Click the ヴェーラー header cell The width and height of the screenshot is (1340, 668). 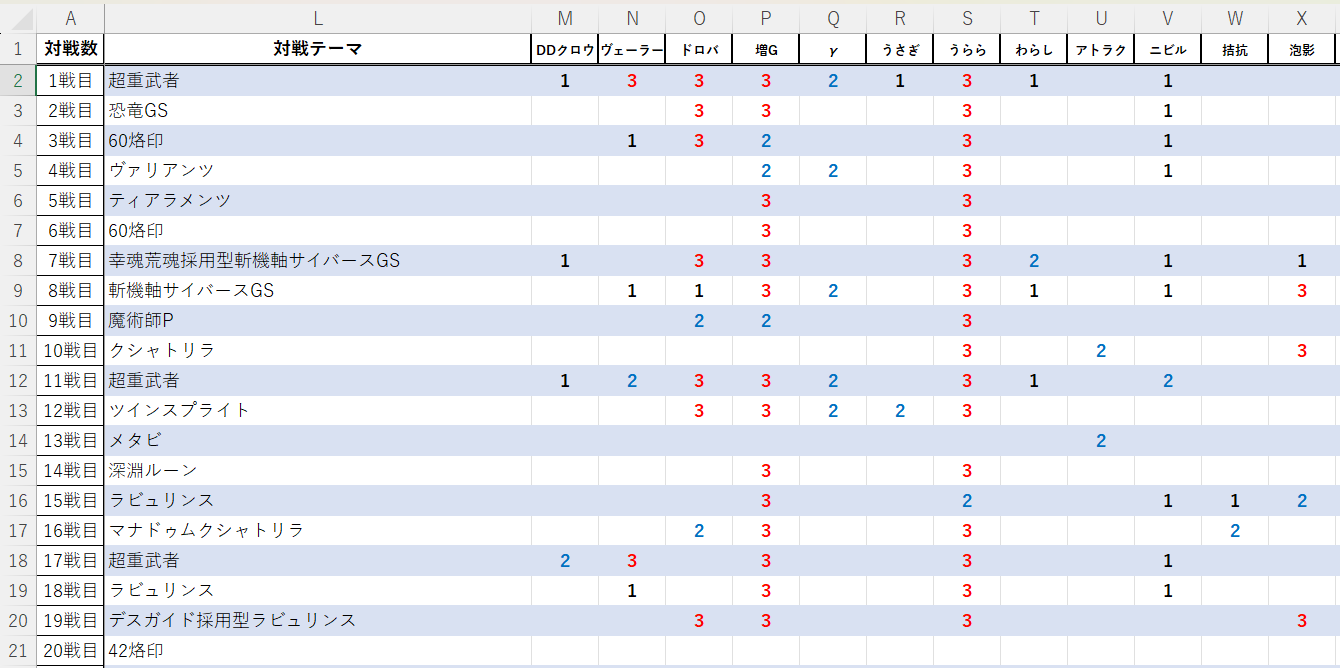pos(632,49)
